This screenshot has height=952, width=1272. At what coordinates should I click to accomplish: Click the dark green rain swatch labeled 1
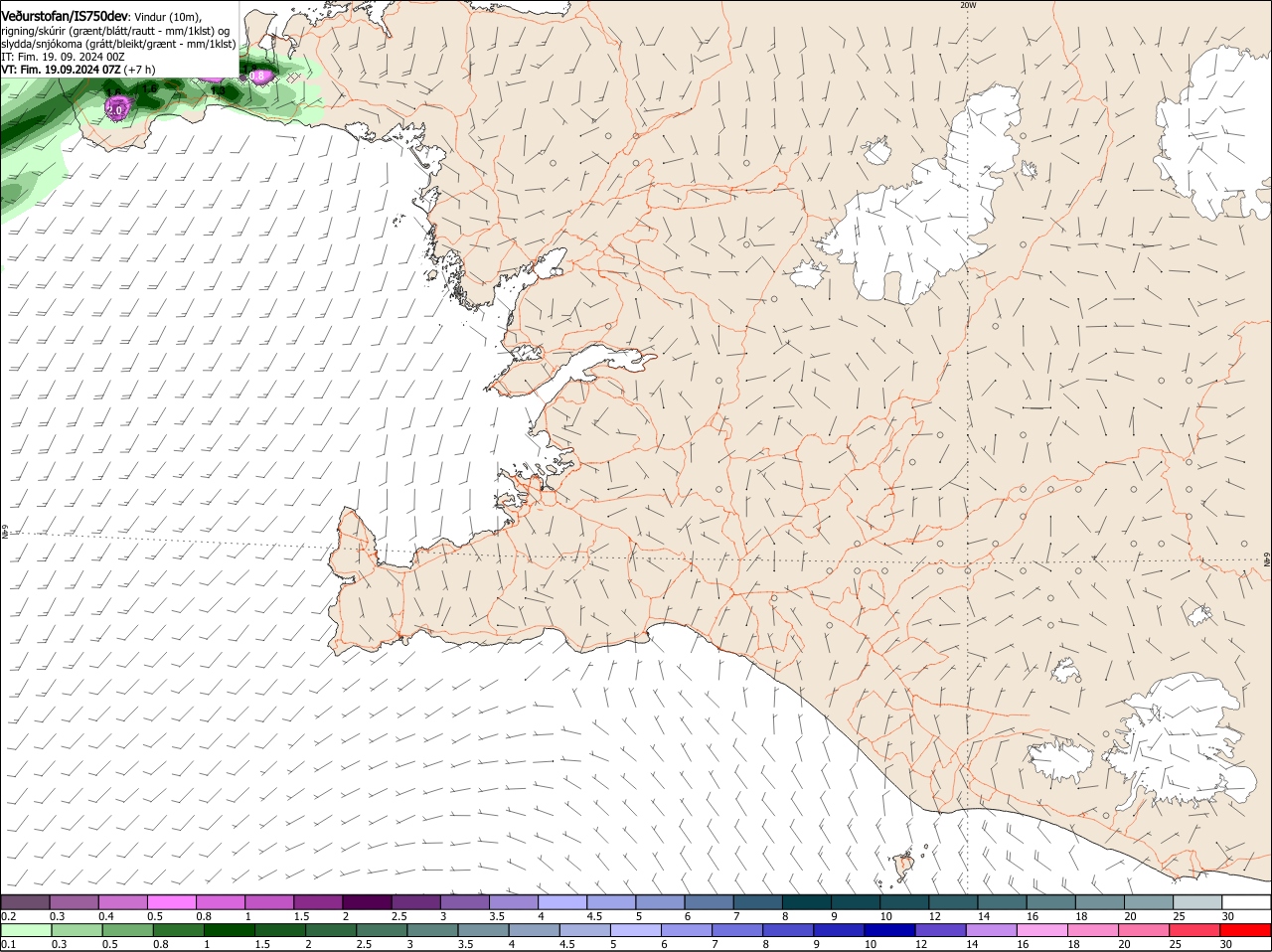229,930
